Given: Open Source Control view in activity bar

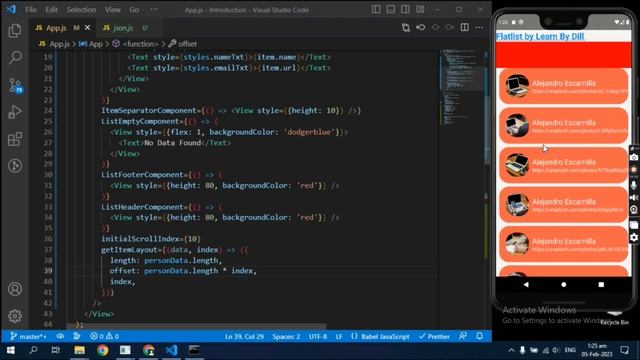Looking at the screenshot, I should coord(15,85).
